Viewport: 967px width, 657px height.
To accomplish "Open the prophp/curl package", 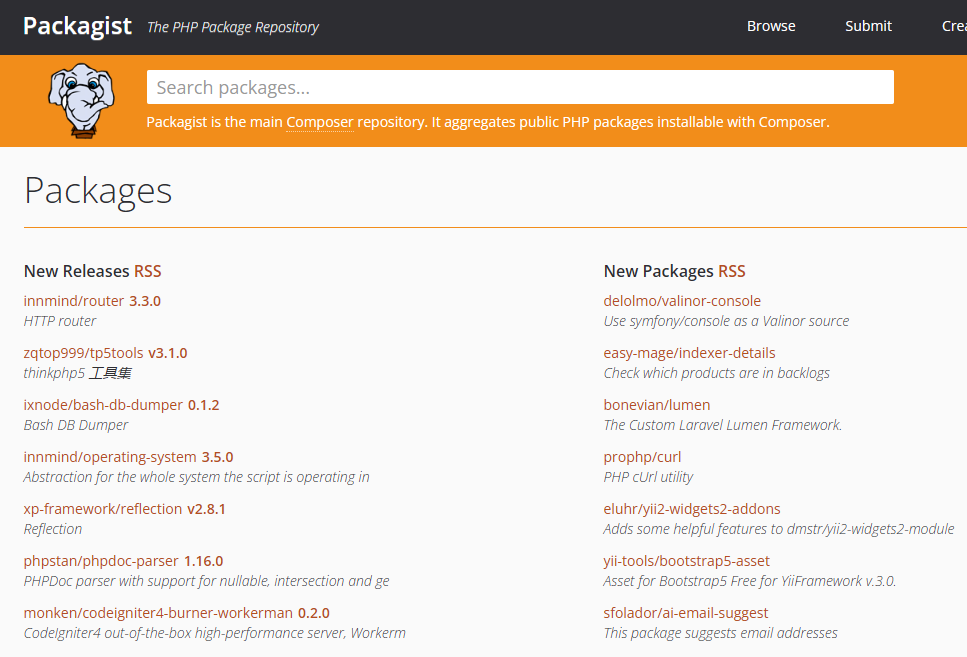I will (x=642, y=457).
